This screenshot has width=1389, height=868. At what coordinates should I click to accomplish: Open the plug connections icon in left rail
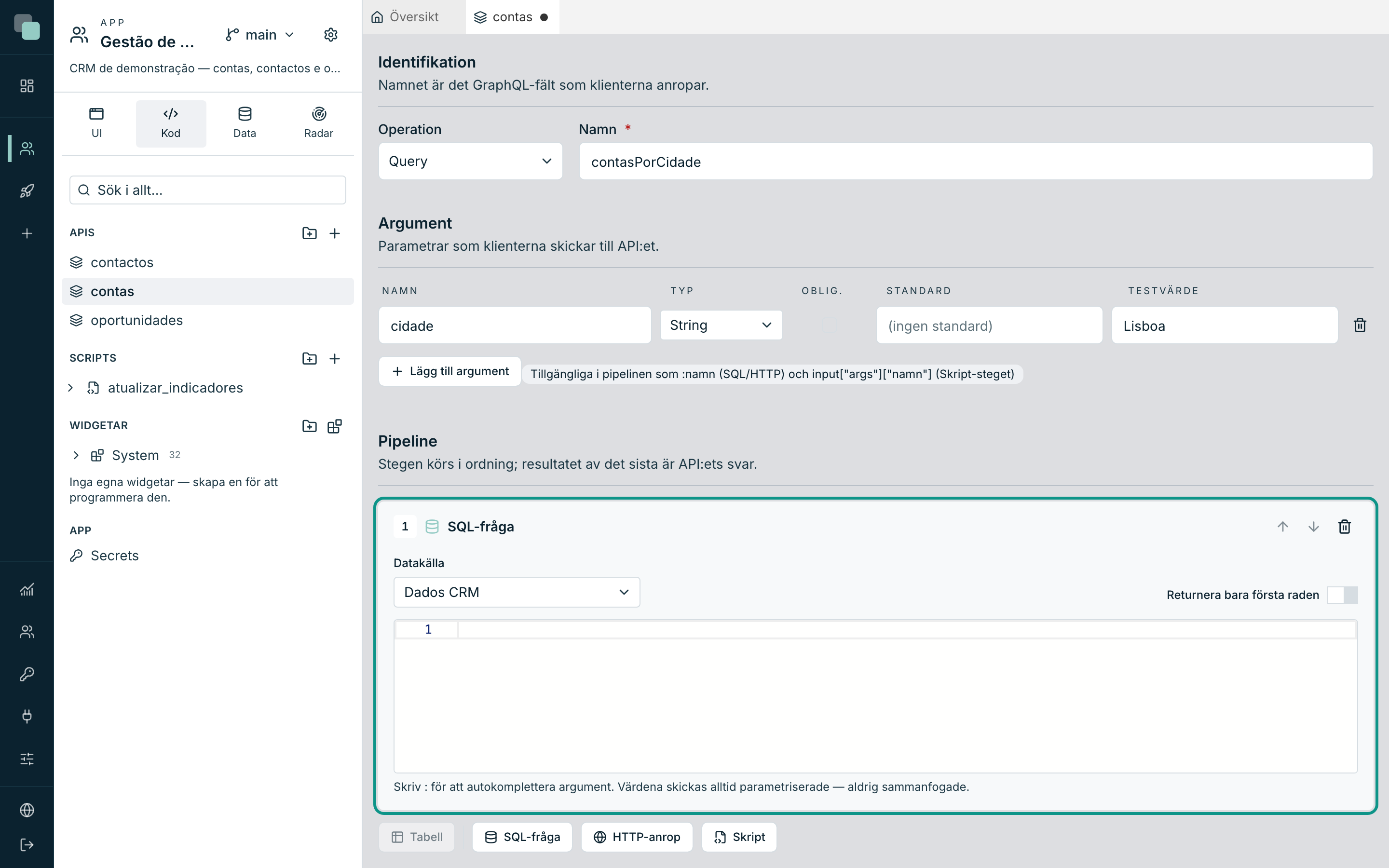[27, 717]
